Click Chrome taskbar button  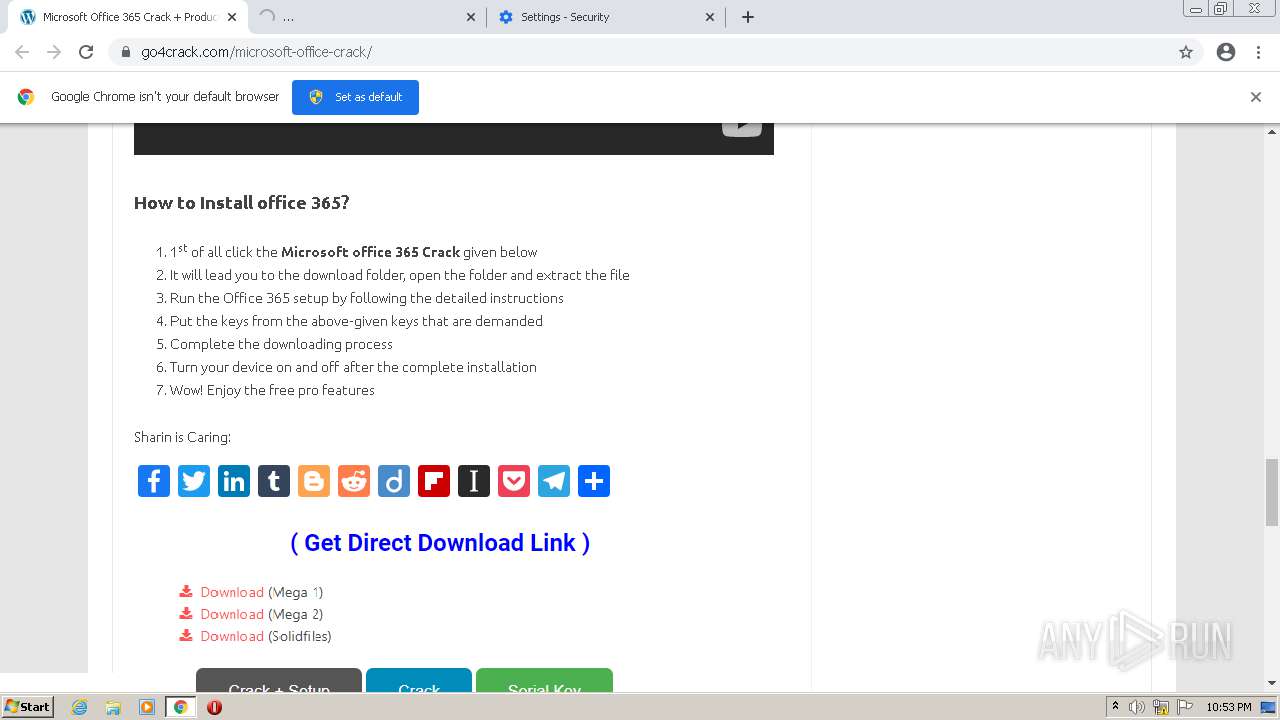pyautogui.click(x=180, y=707)
